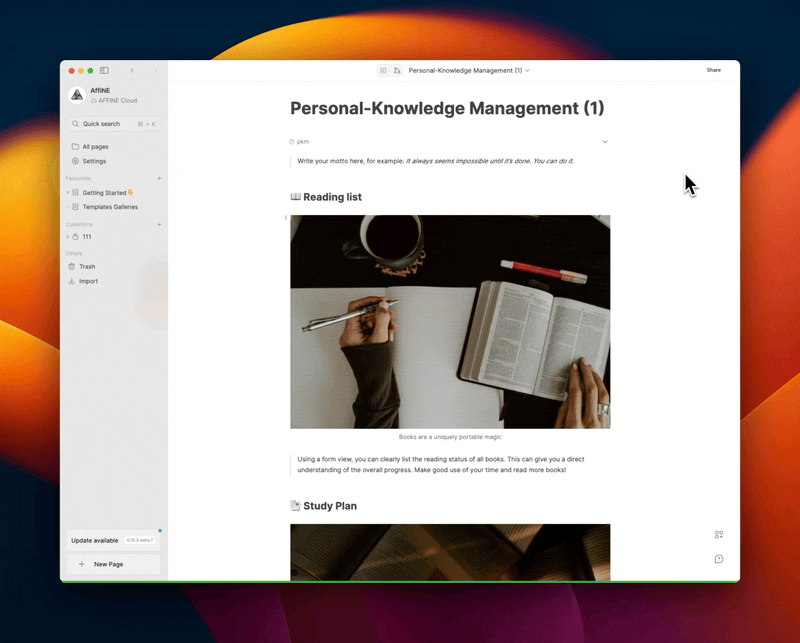Click the AFFiNE Cloud workspace label

pyautogui.click(x=114, y=101)
